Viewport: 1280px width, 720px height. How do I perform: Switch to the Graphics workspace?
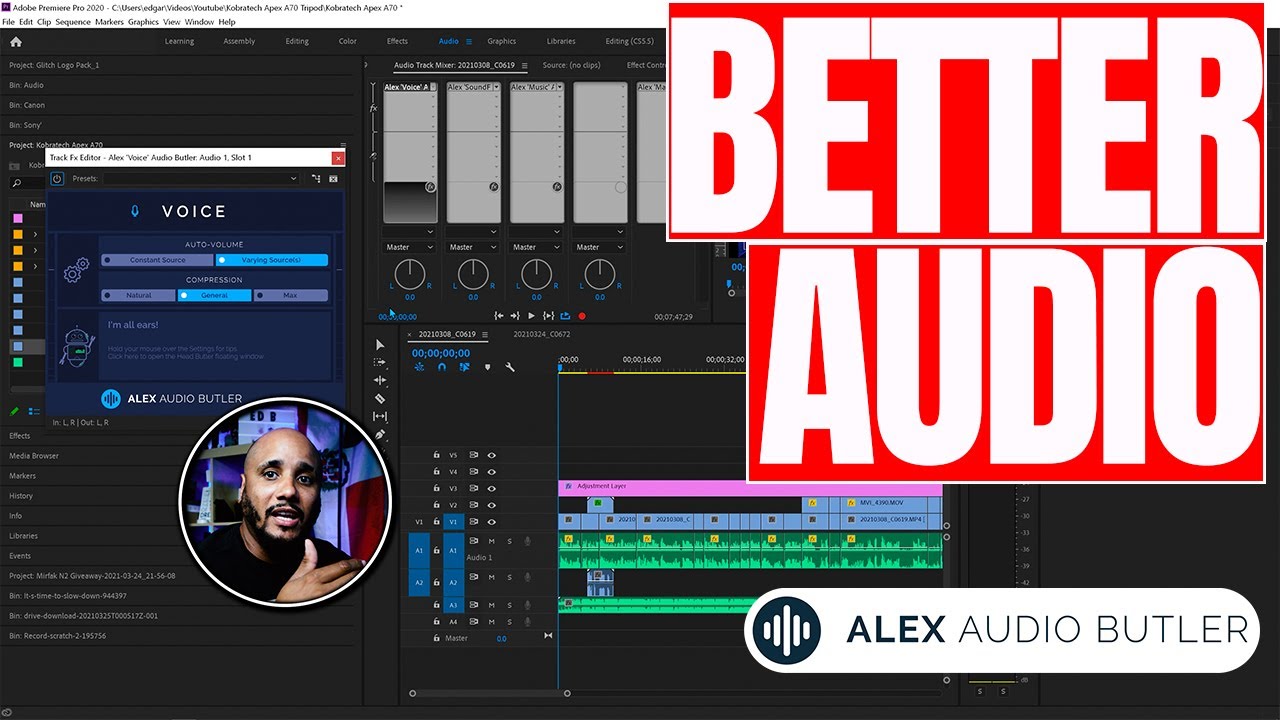coord(502,42)
